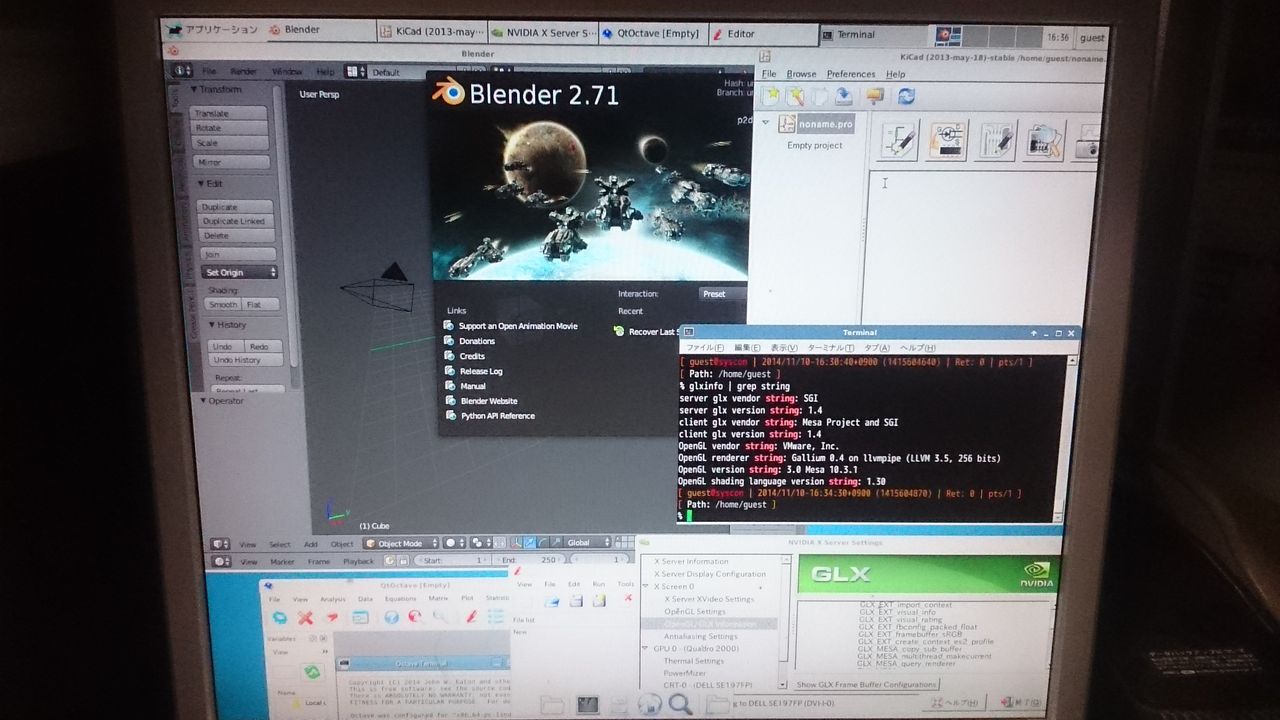Switch to the QtOctave taskbar window
Viewport: 1280px width, 720px height.
click(651, 33)
